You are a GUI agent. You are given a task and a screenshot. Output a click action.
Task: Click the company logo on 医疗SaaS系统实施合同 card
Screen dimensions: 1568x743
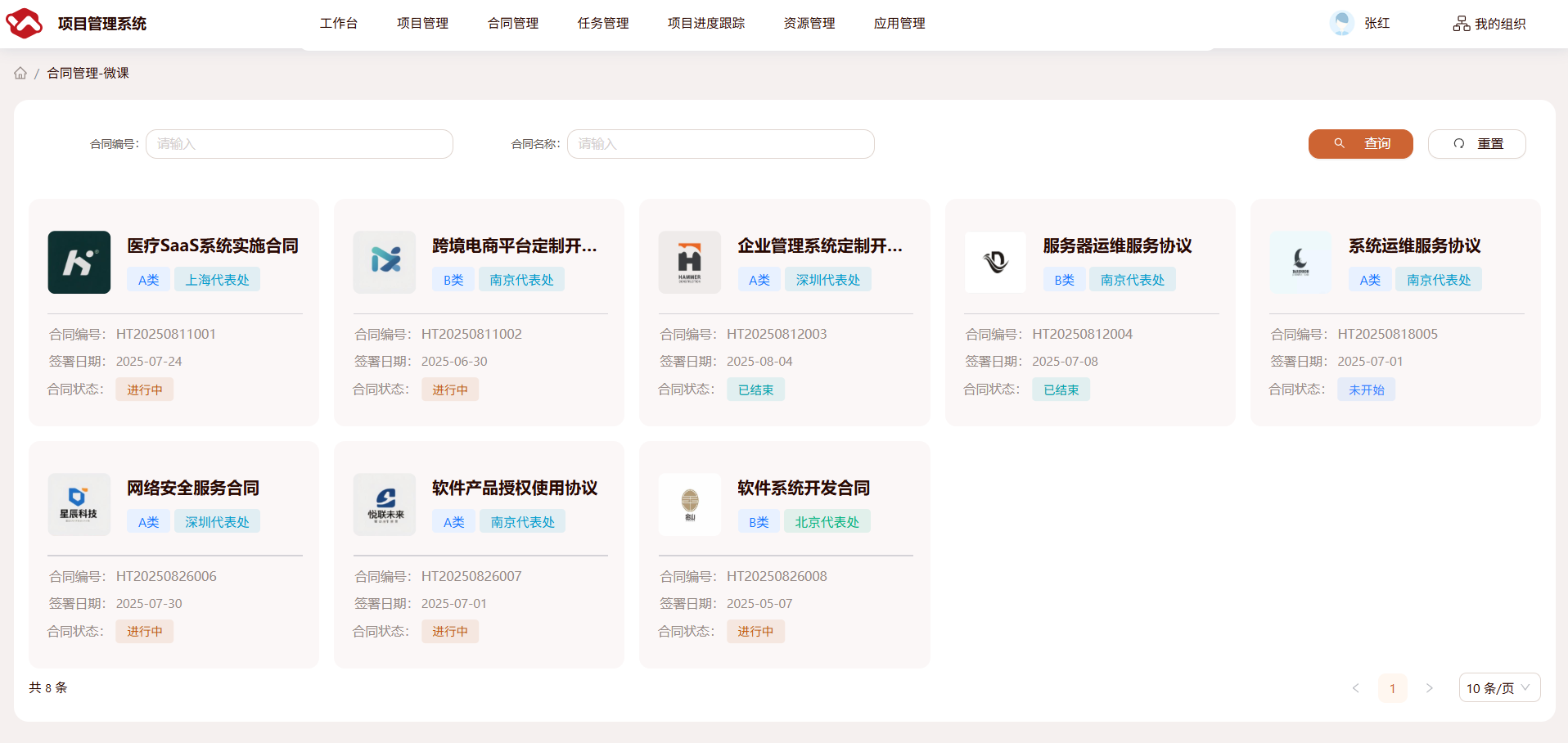(x=79, y=262)
